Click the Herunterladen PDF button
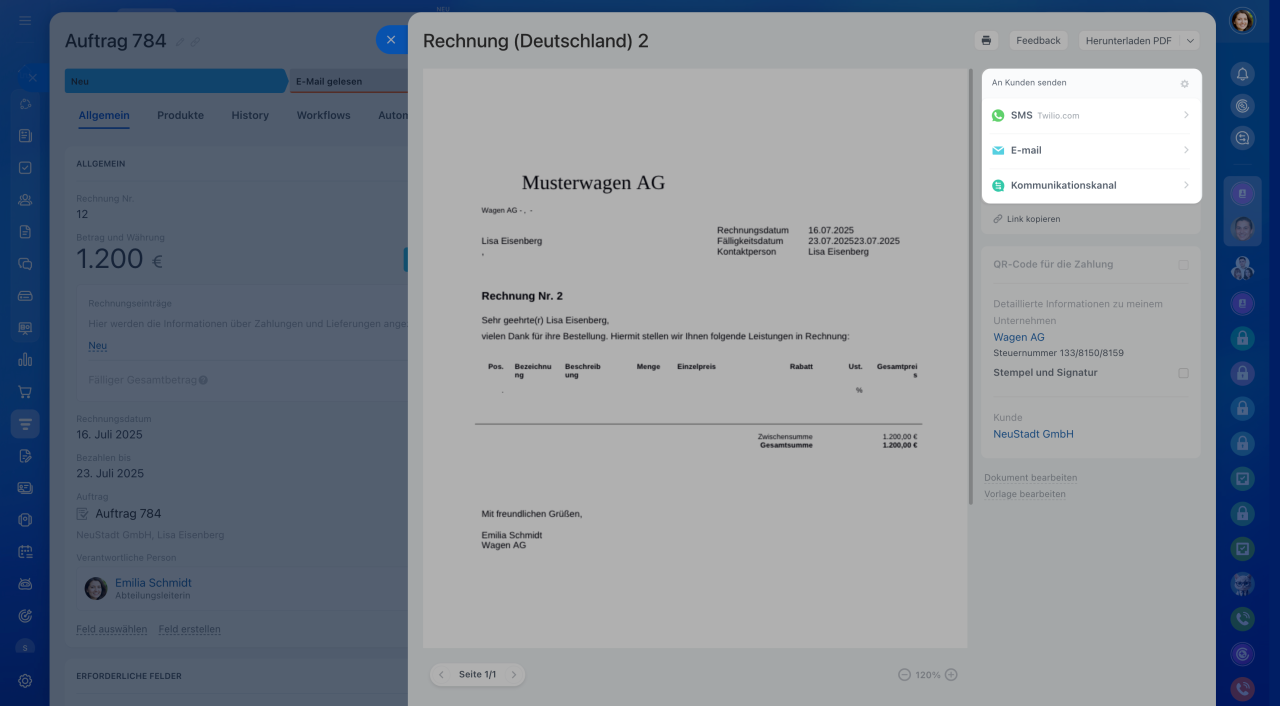 coord(1130,41)
